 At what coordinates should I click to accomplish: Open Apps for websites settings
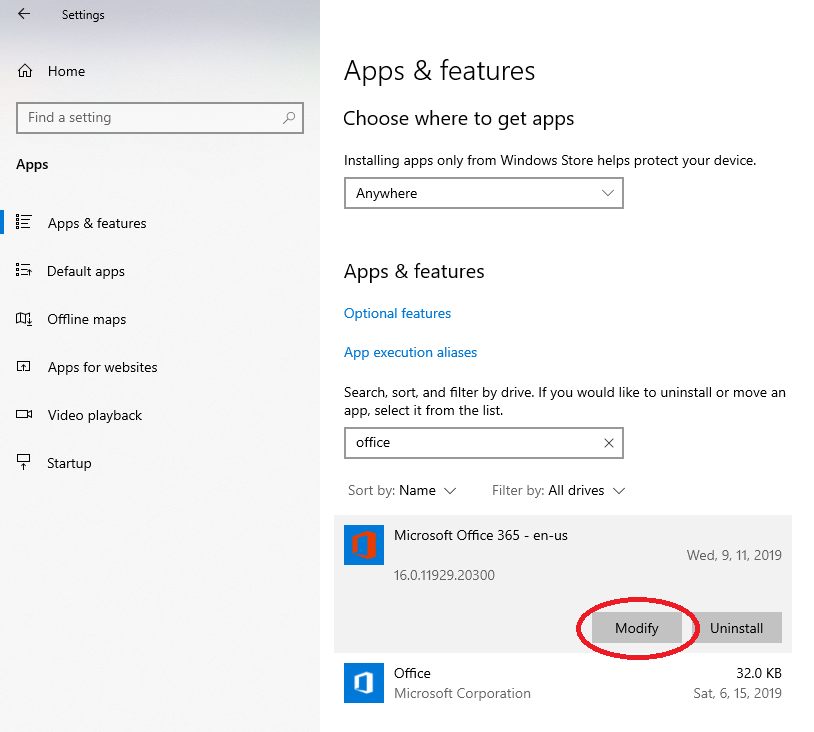tap(102, 368)
